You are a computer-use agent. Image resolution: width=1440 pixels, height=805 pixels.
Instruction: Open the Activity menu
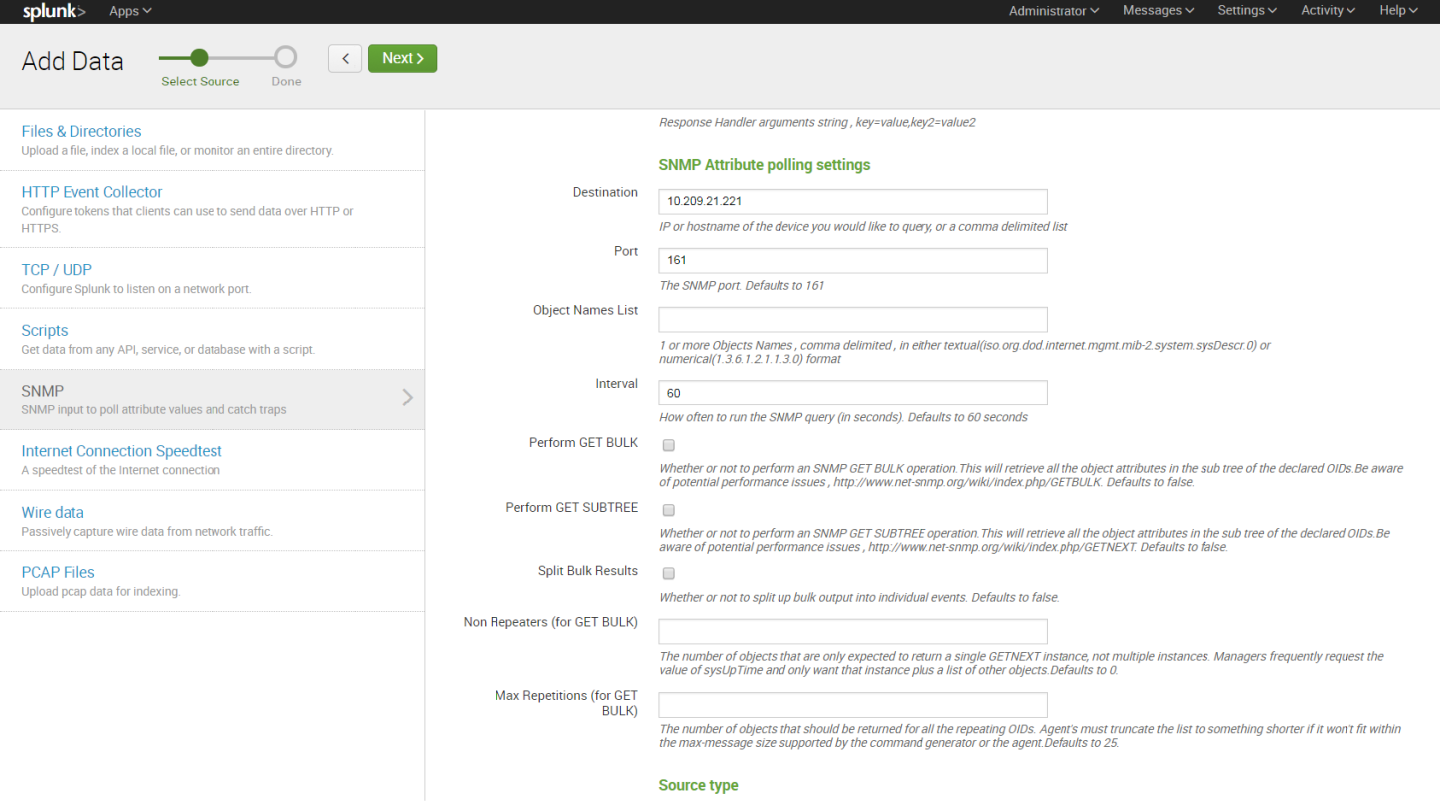click(1326, 11)
